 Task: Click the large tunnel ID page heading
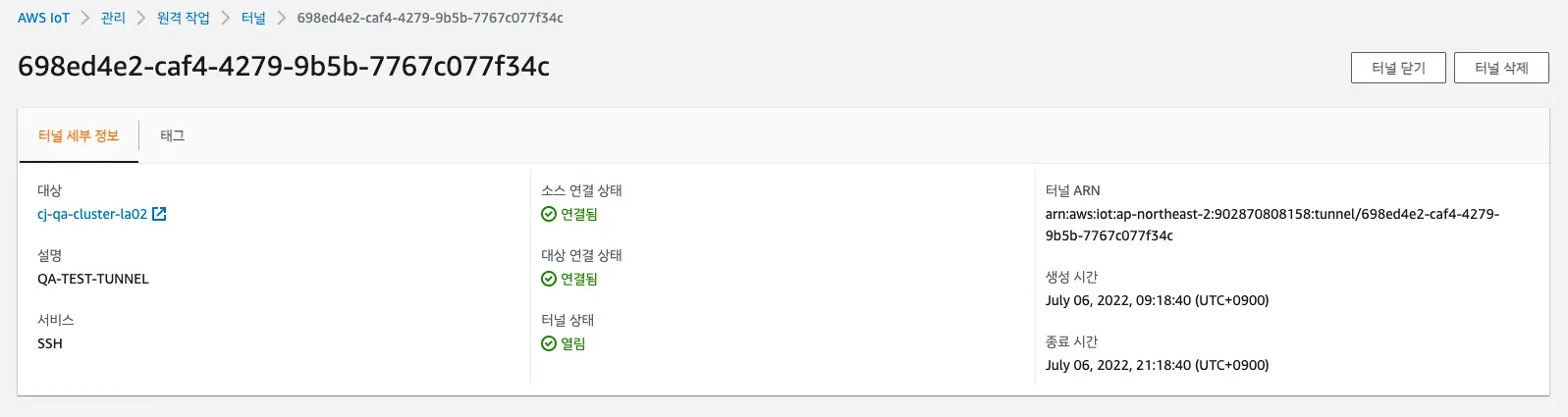[x=284, y=66]
